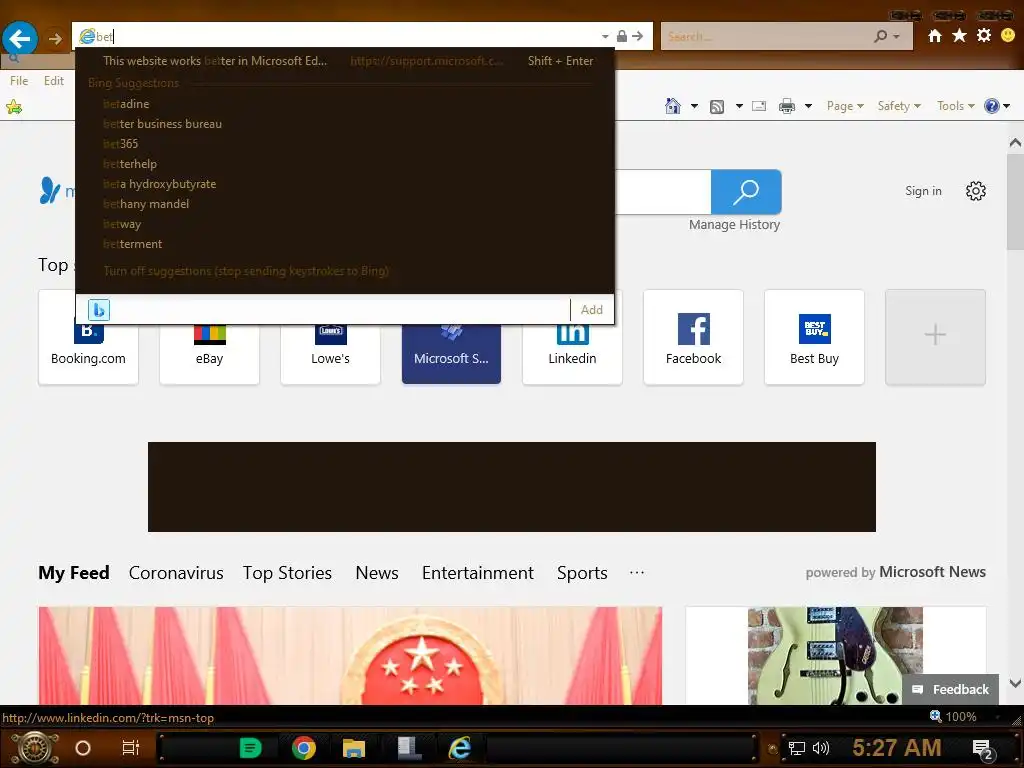
Task: Switch to the Top Stories tab
Action: pyautogui.click(x=287, y=573)
